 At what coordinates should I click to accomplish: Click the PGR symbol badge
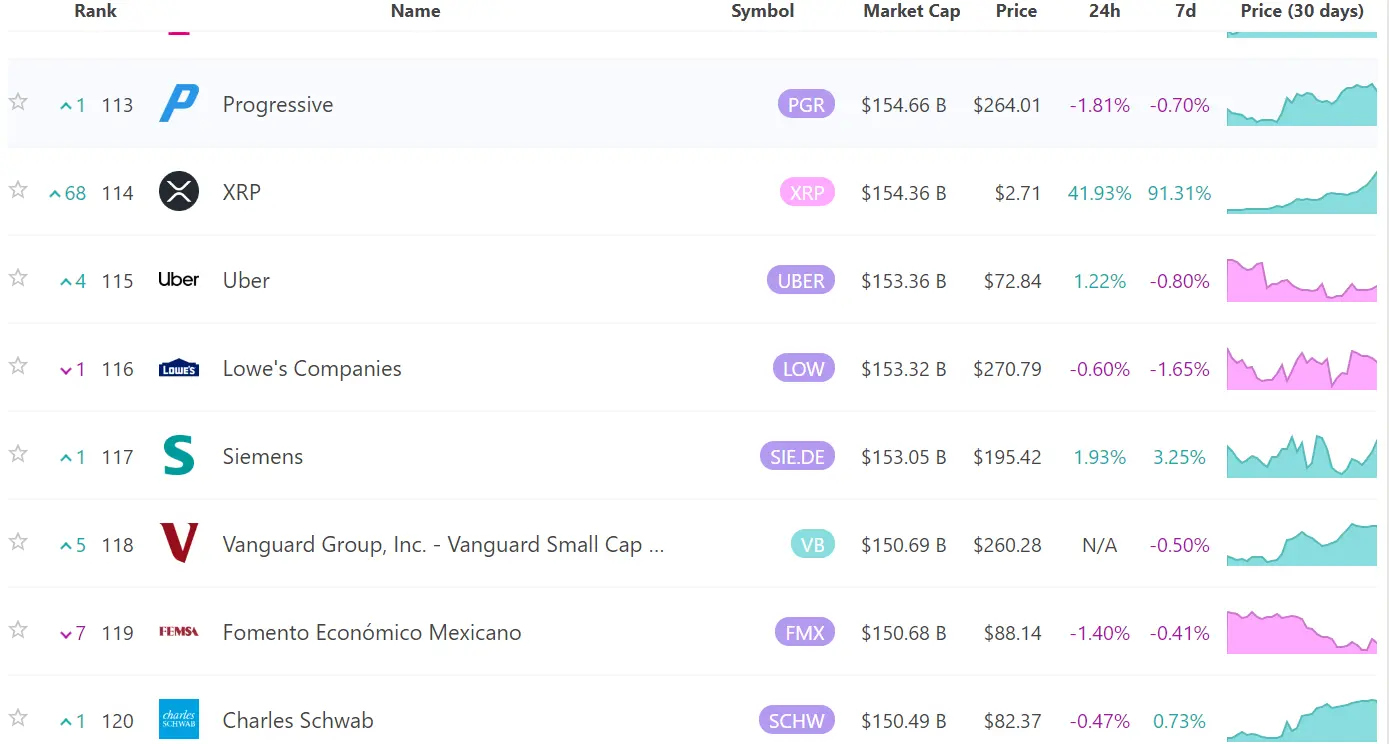click(806, 104)
